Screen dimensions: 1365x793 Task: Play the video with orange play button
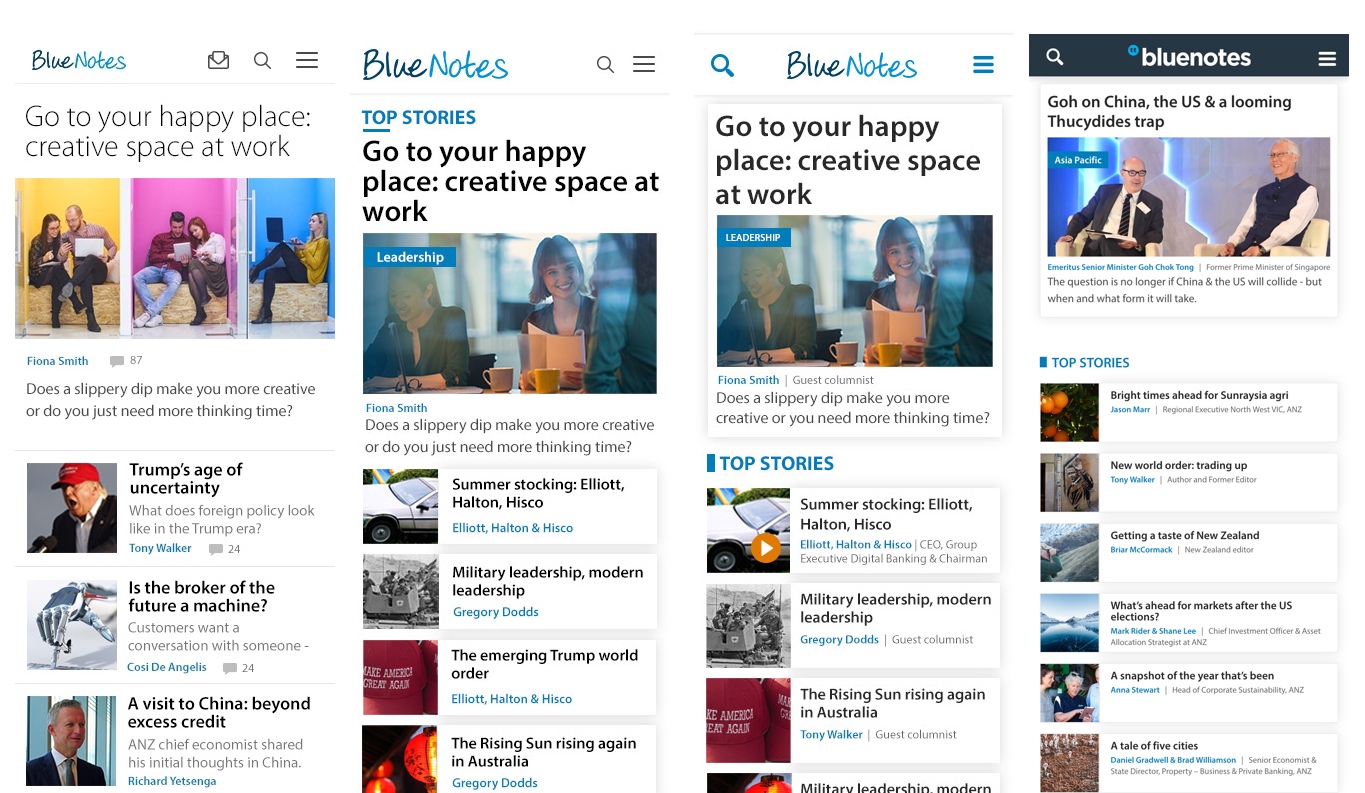coord(765,547)
